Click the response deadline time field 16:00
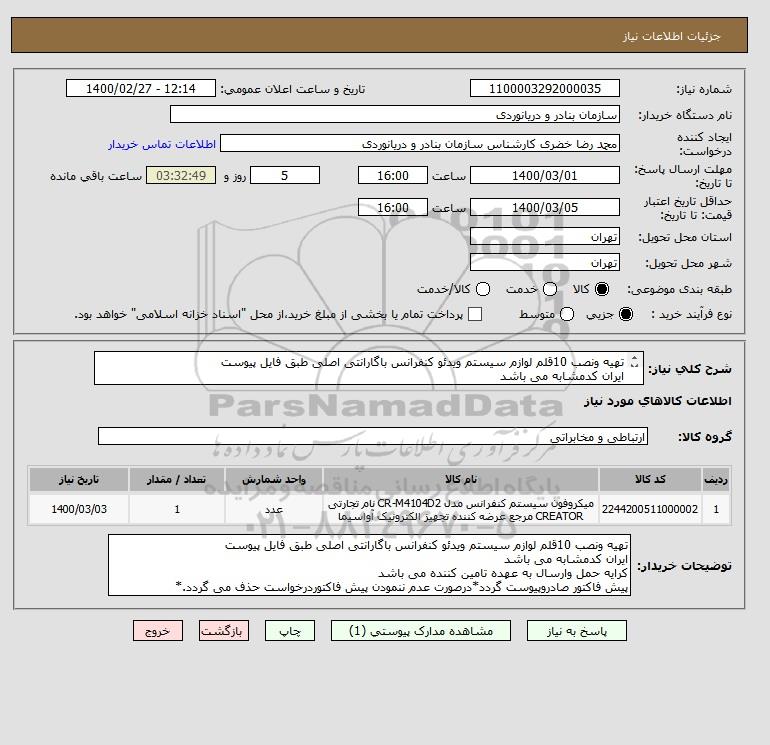770x745 pixels. pyautogui.click(x=393, y=175)
